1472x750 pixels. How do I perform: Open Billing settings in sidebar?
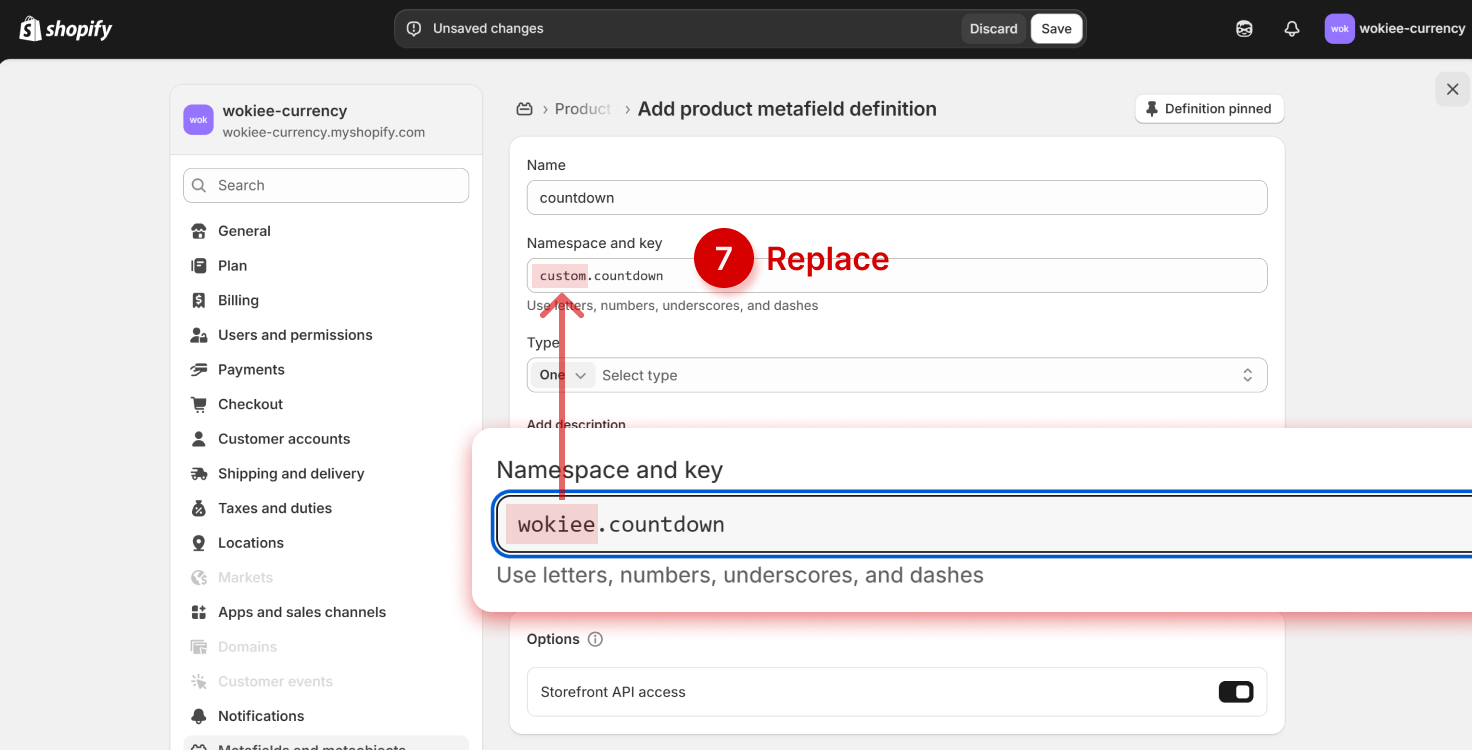coord(238,300)
